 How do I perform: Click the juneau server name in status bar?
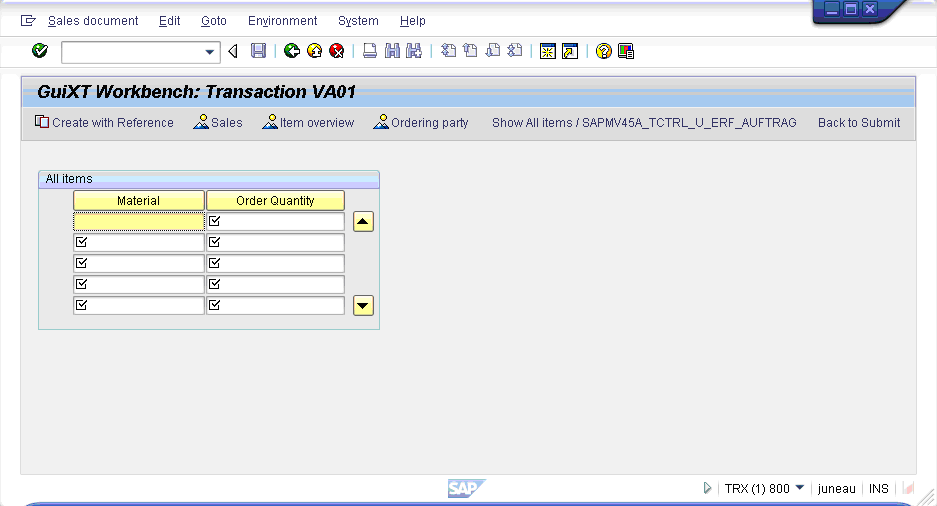tap(836, 489)
